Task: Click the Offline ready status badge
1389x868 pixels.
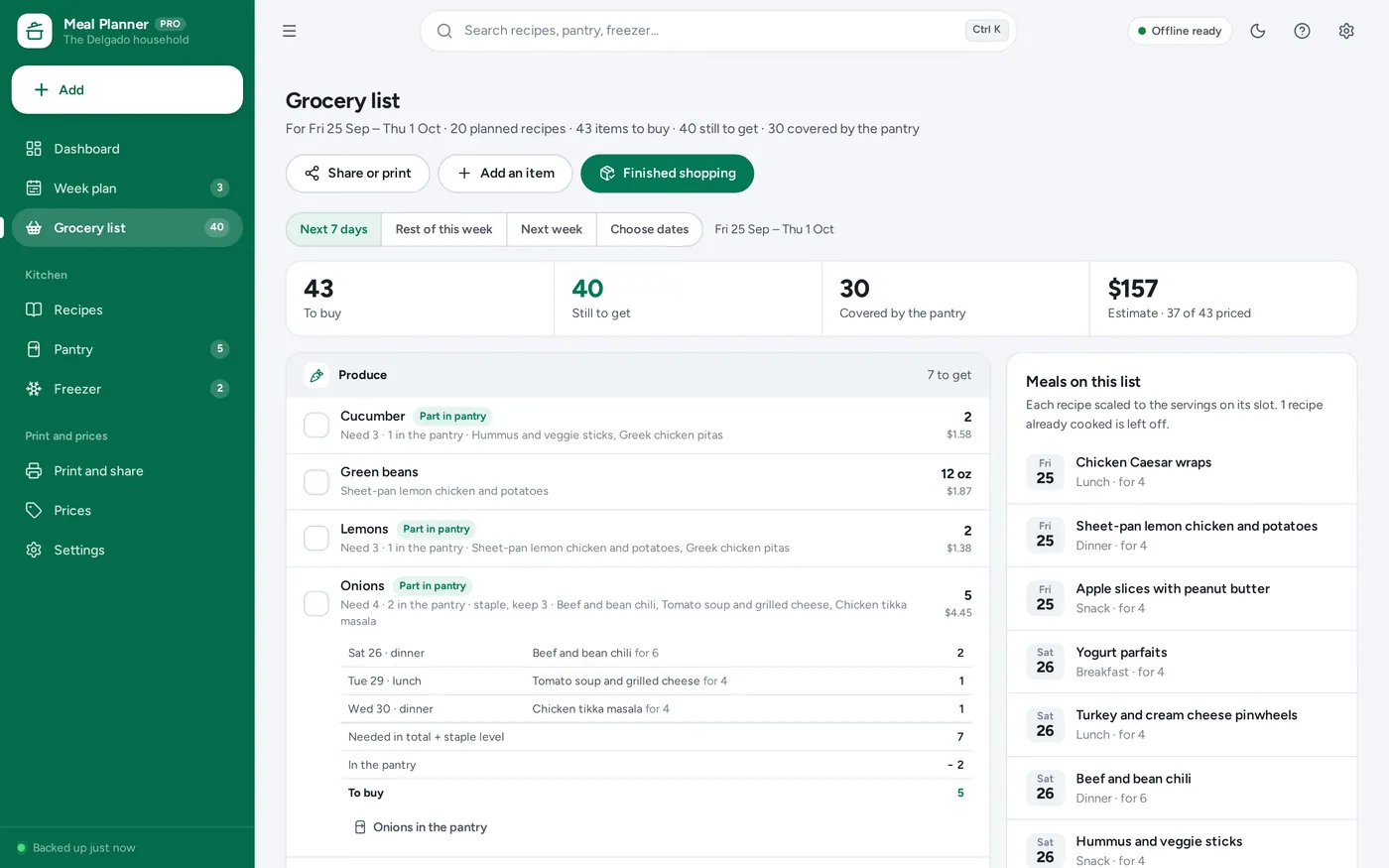Action: (1181, 31)
